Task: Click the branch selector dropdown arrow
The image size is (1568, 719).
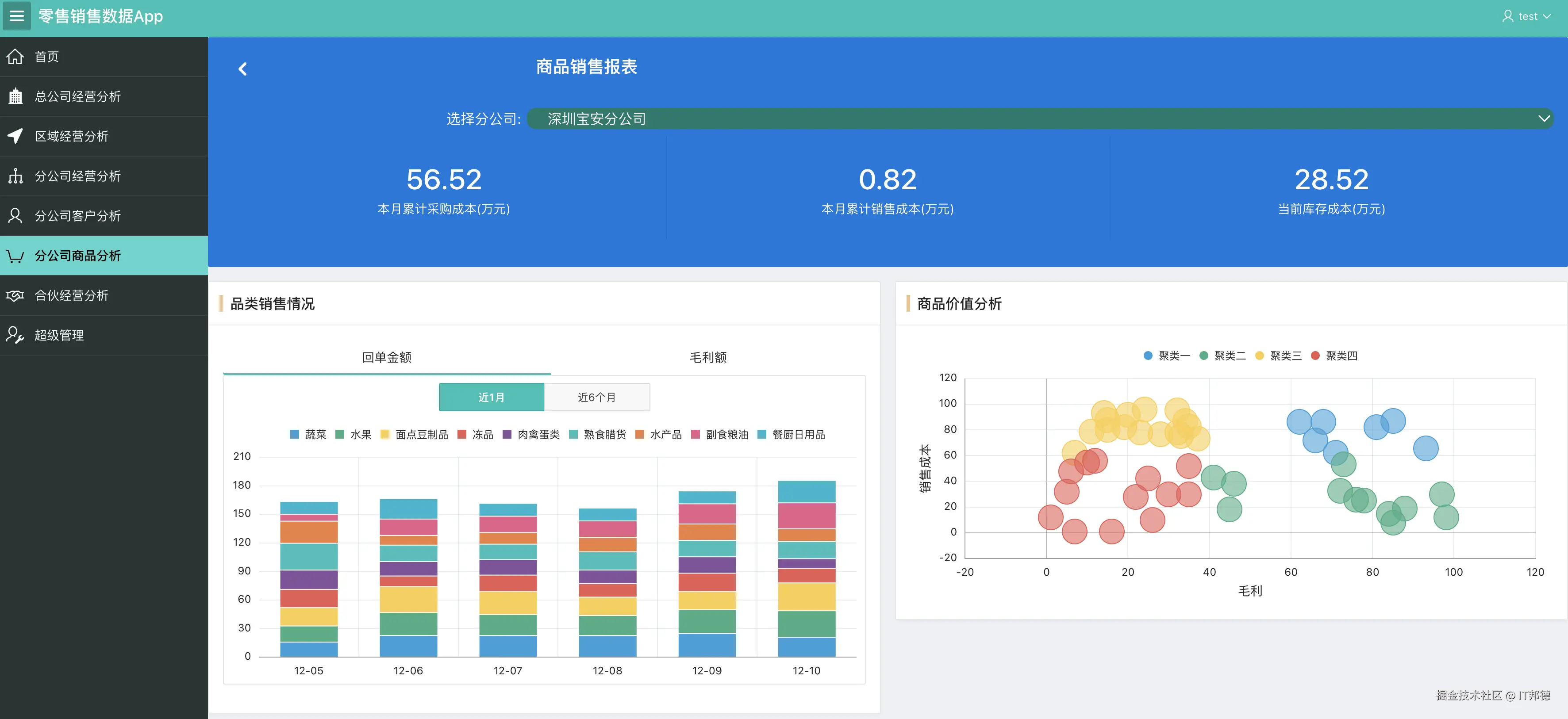Action: pos(1543,119)
